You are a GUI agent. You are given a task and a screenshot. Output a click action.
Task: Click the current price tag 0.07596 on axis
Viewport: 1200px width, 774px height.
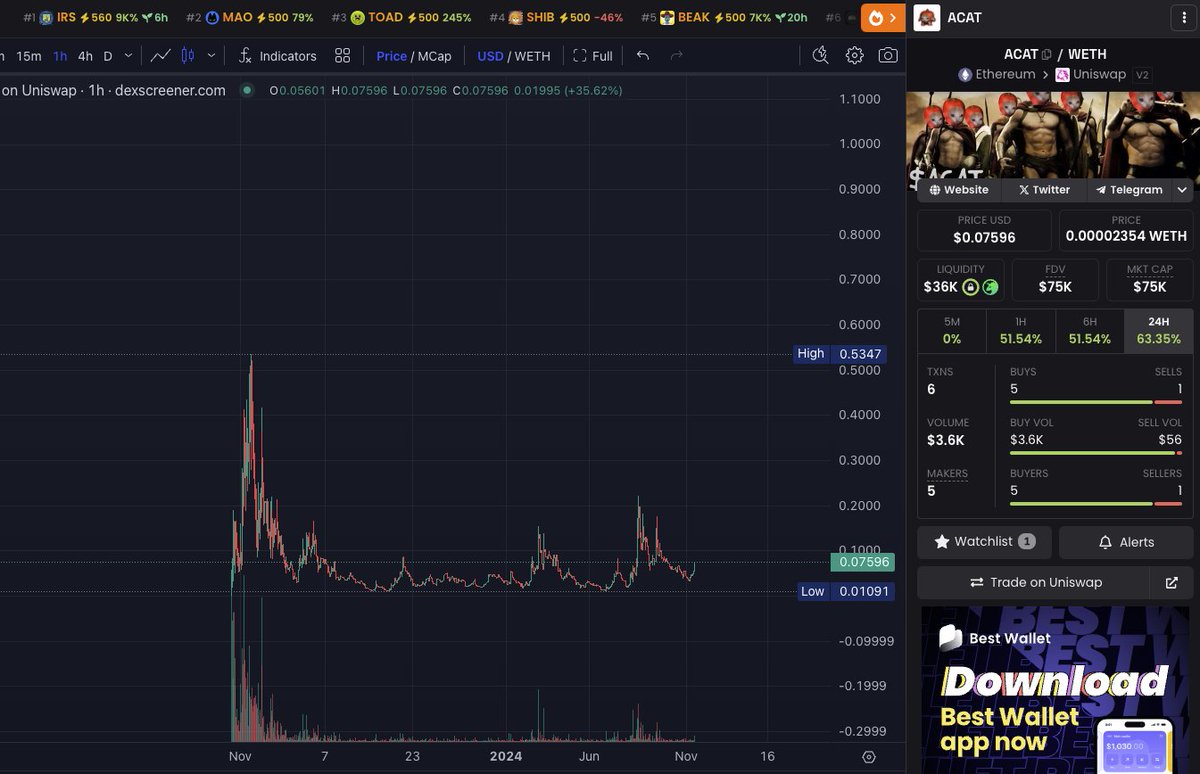tap(862, 562)
